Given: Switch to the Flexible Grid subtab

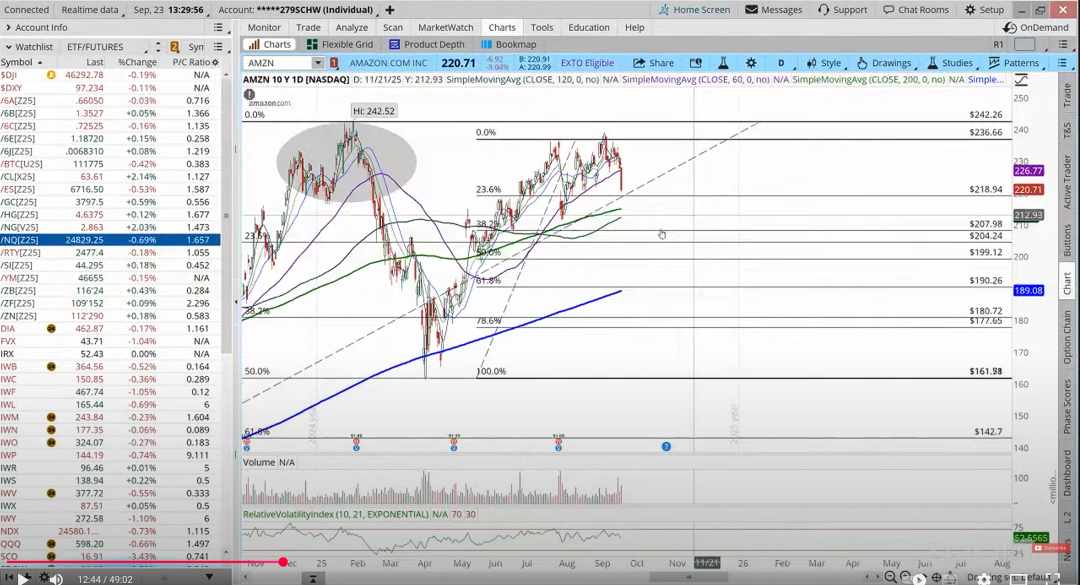Looking at the screenshot, I should point(340,44).
